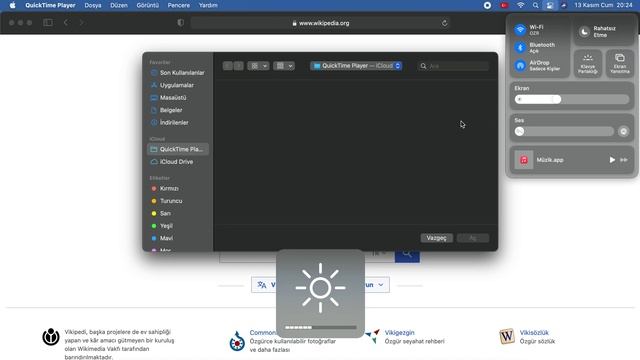The width and height of the screenshot is (640, 360).
Task: Close Control Center via its menu bar icon
Action: [550, 5]
